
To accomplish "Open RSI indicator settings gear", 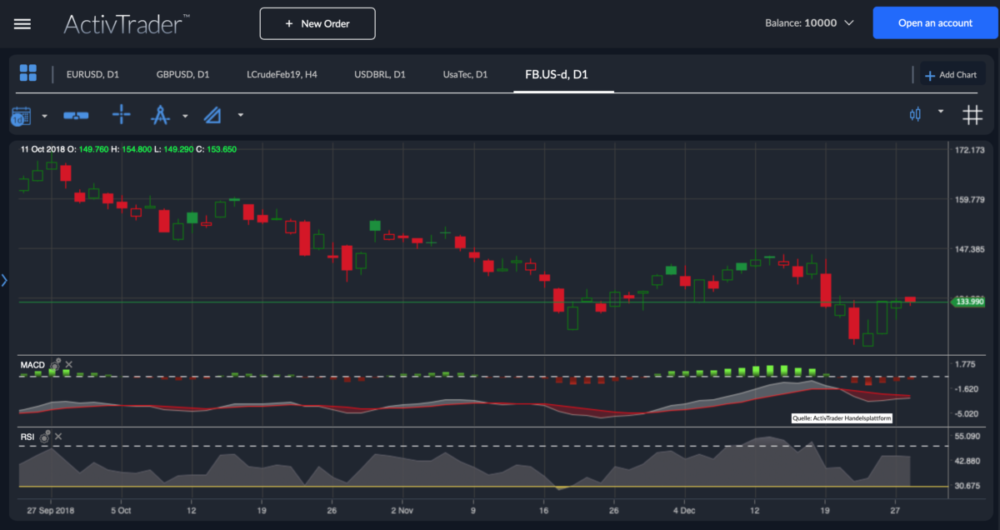I will tap(45, 436).
